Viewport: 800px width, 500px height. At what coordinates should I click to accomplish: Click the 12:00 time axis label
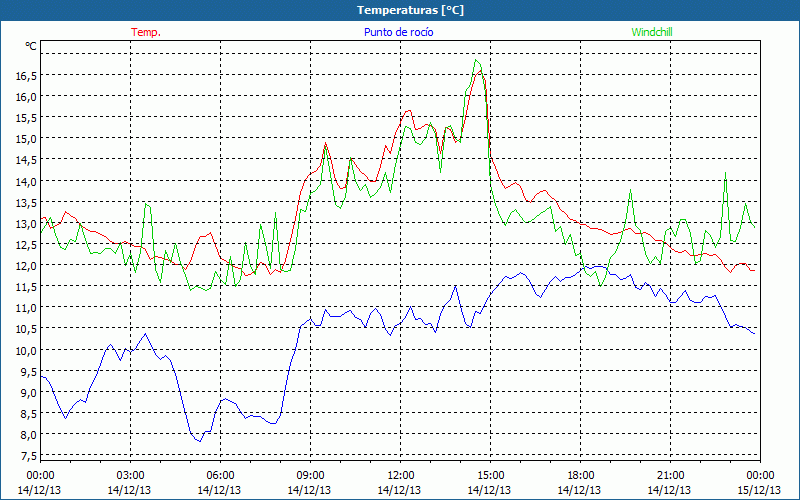coord(401,475)
